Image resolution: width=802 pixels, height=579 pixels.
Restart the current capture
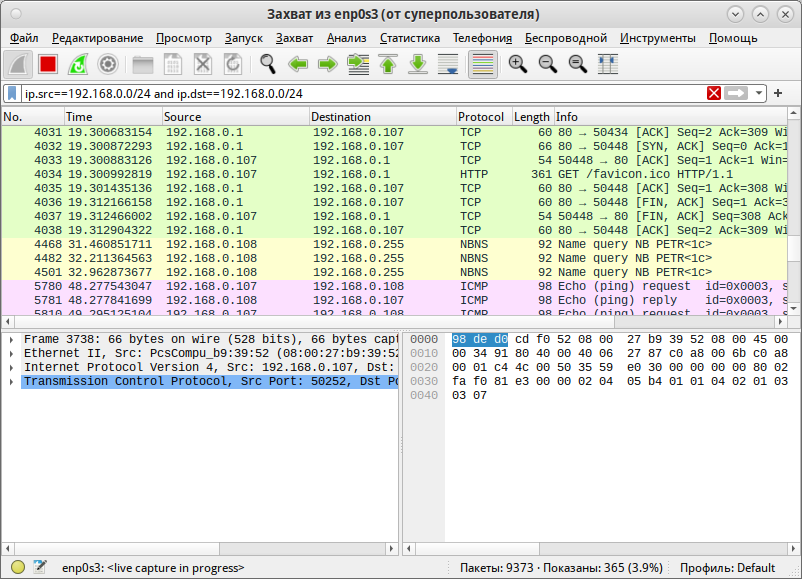(x=78, y=64)
